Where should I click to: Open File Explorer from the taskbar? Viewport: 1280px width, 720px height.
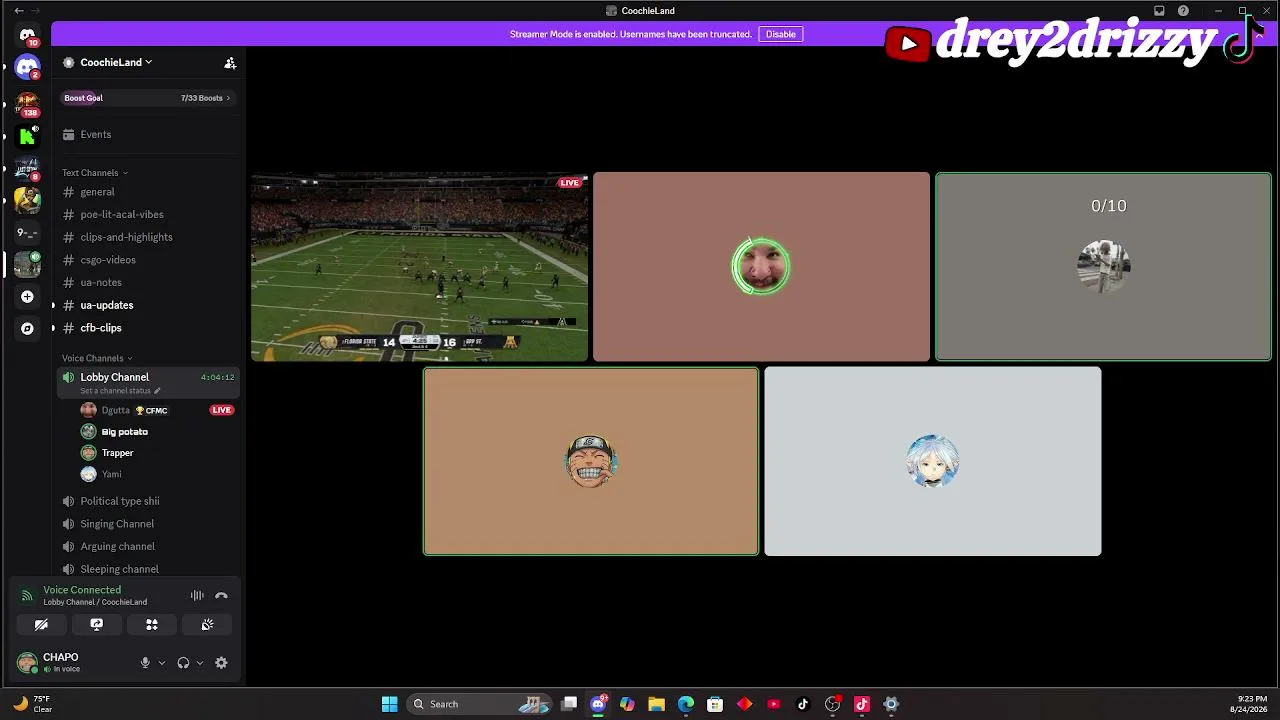656,704
